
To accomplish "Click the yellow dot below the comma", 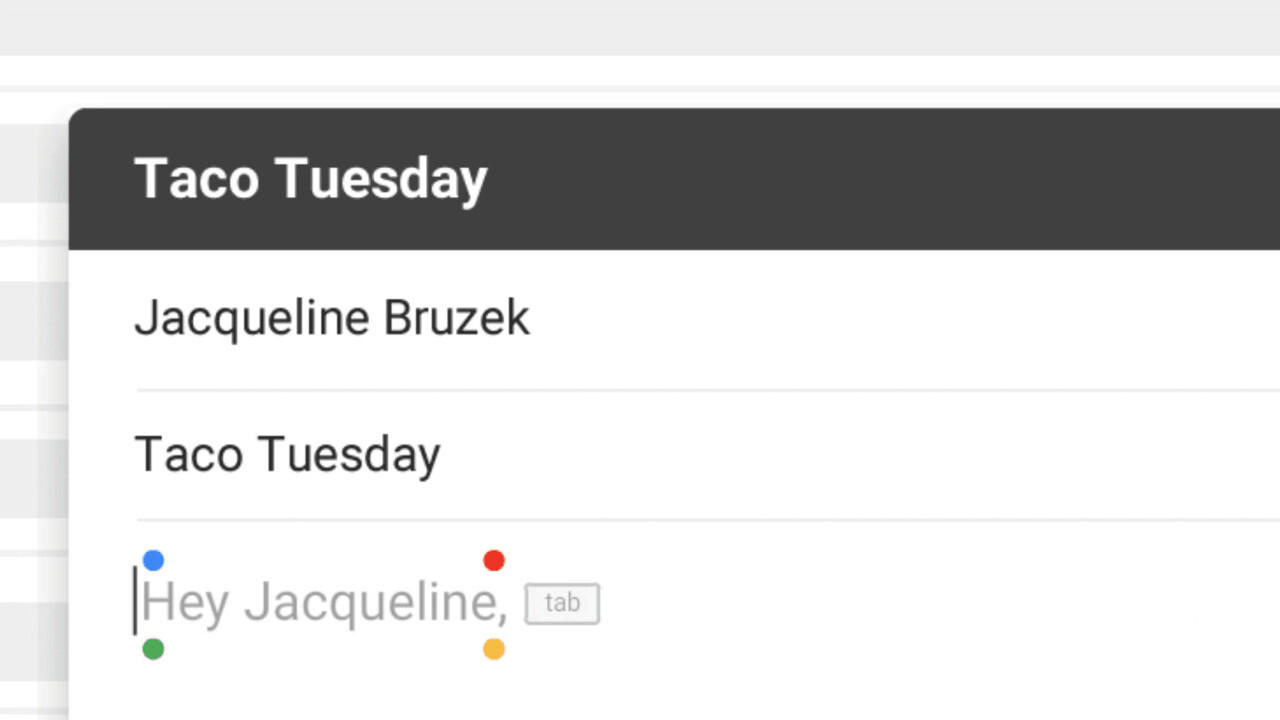I will [494, 649].
